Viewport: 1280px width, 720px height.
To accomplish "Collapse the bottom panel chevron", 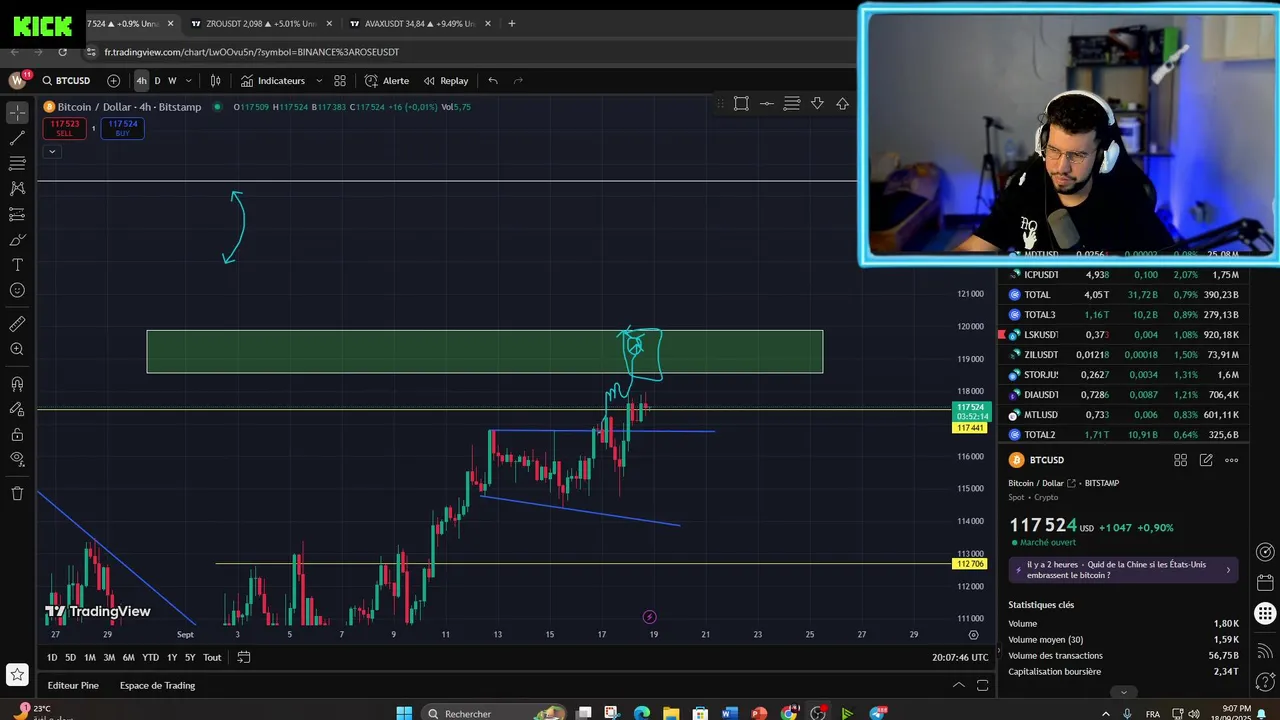I will [958, 685].
